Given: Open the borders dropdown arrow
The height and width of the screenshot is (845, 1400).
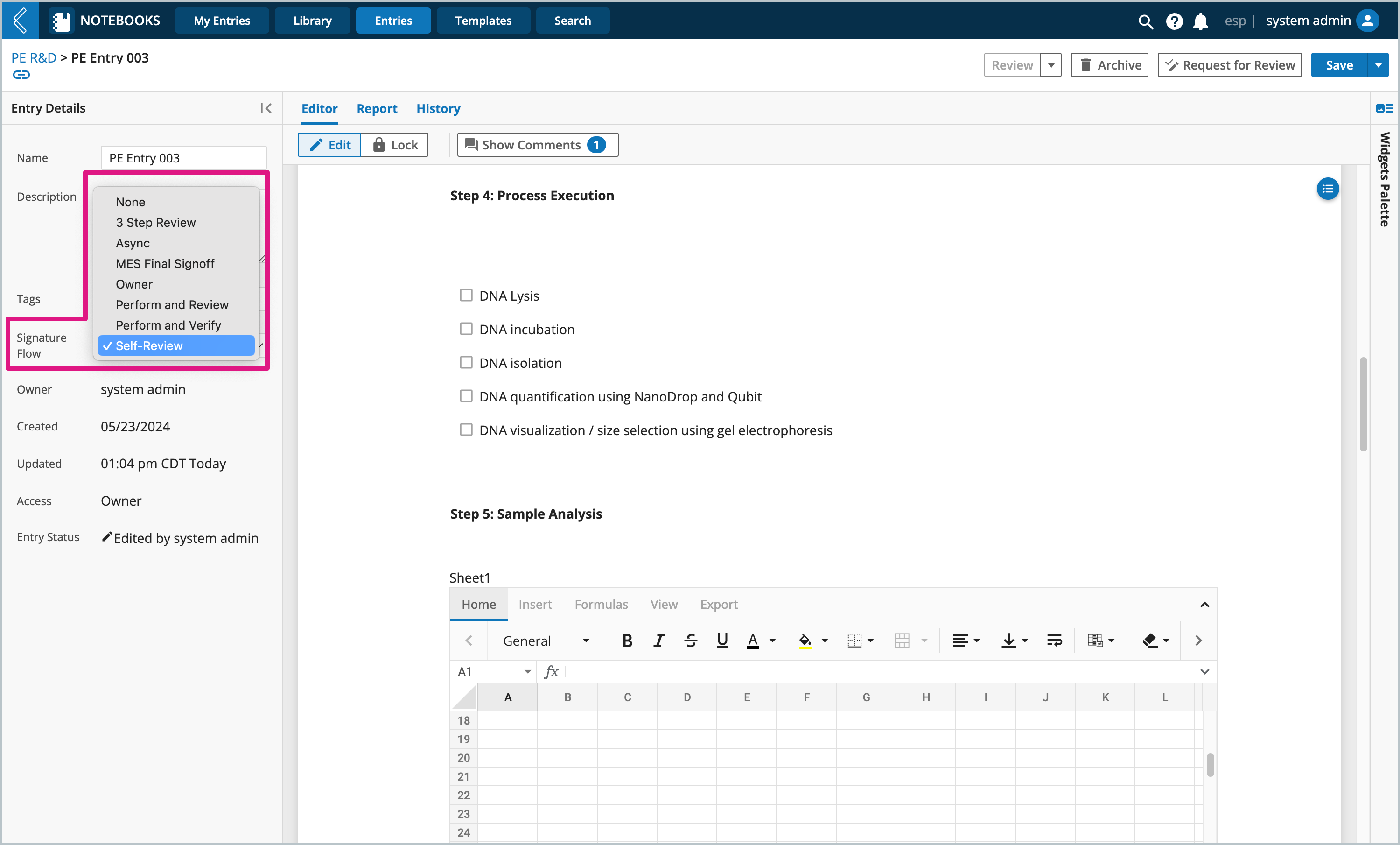Looking at the screenshot, I should [x=870, y=641].
